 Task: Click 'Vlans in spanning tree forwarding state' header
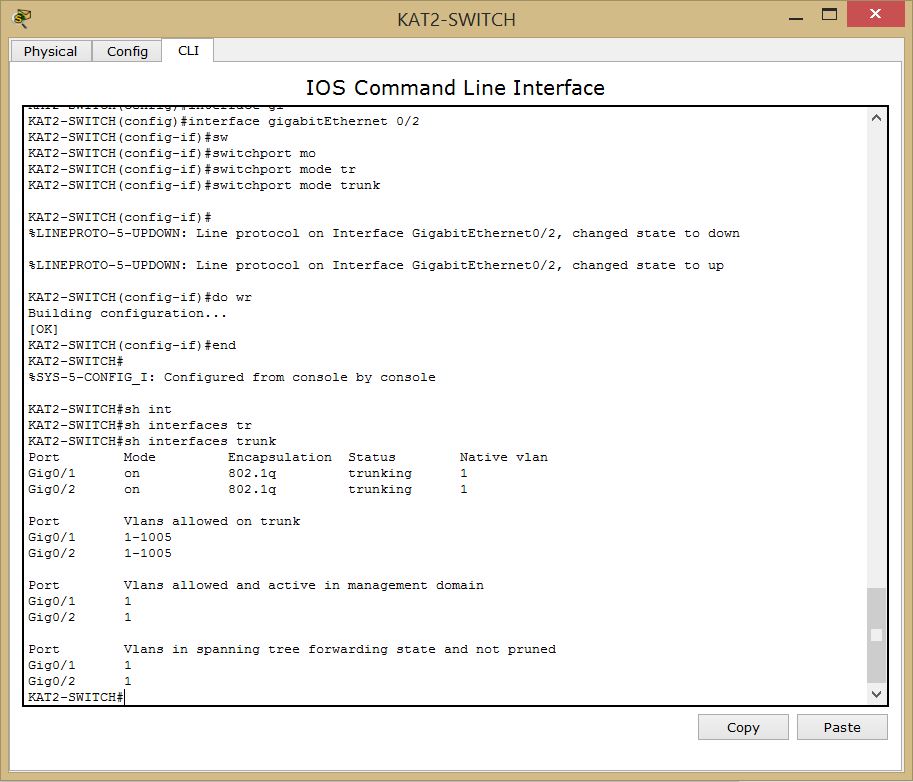click(339, 649)
